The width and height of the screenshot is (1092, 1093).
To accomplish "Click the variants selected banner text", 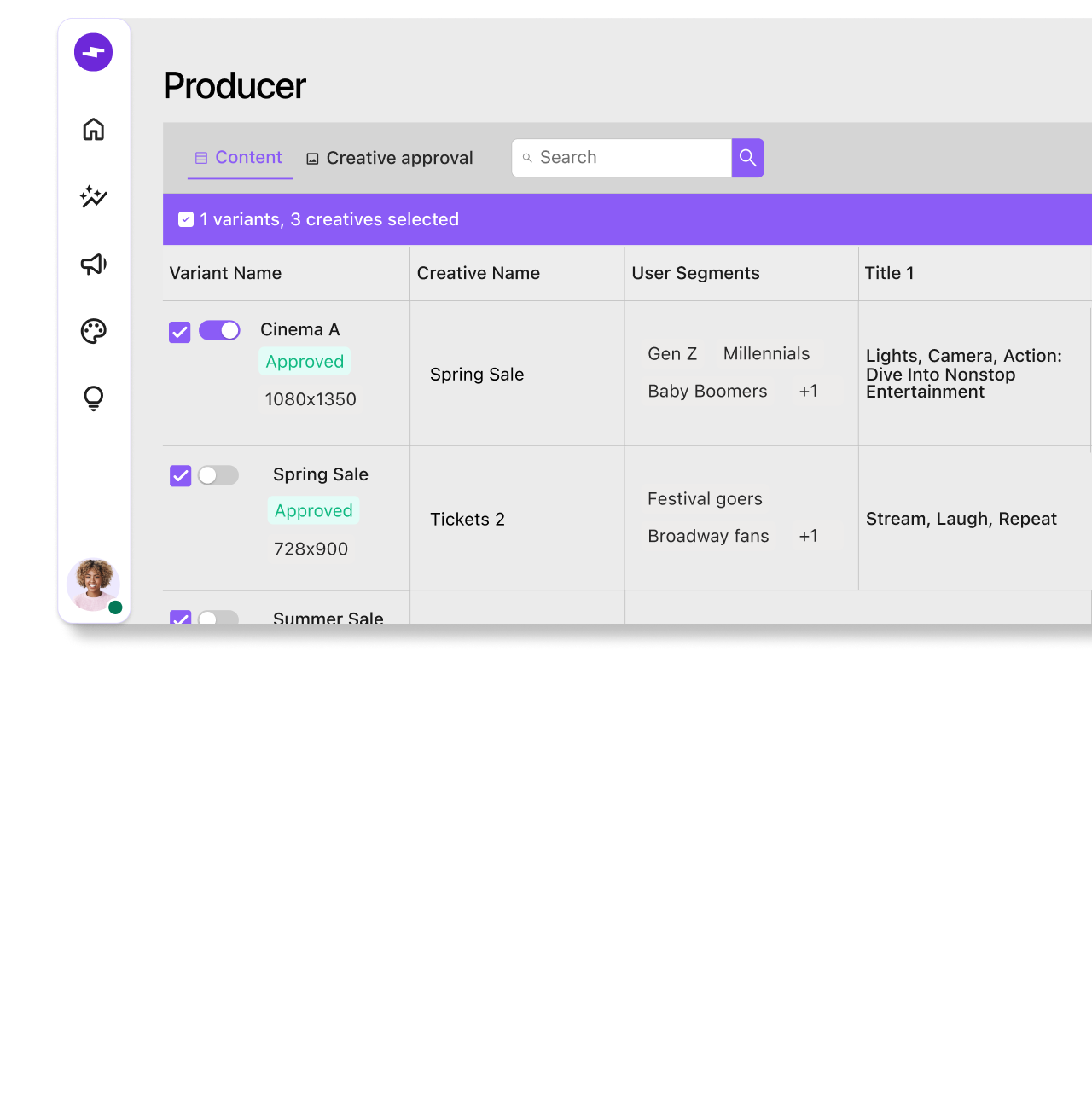I will [329, 219].
